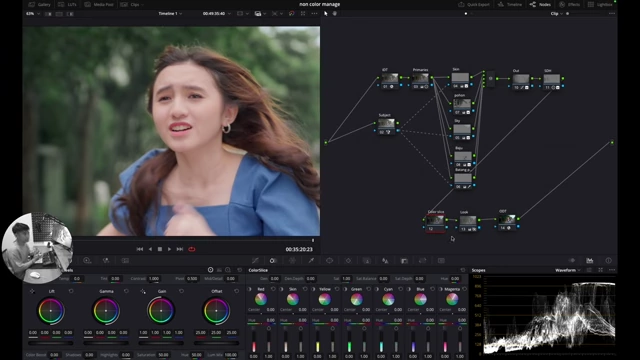The height and width of the screenshot is (360, 640).
Task: Toggle the Blue slice enable icon
Action: (x=409, y=289)
